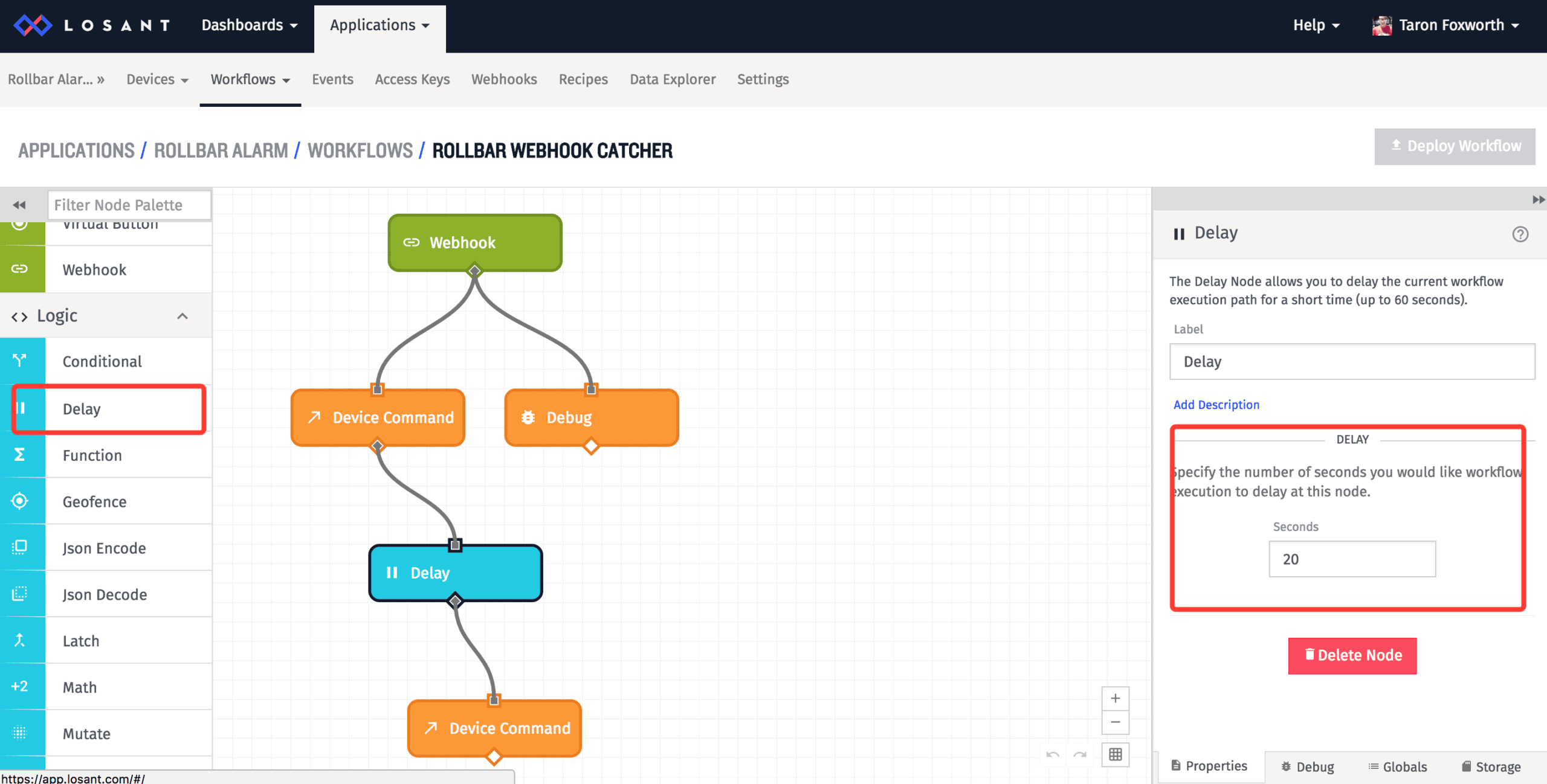This screenshot has height=784, width=1547.
Task: Select the Geofence node icon in palette
Action: [20, 501]
